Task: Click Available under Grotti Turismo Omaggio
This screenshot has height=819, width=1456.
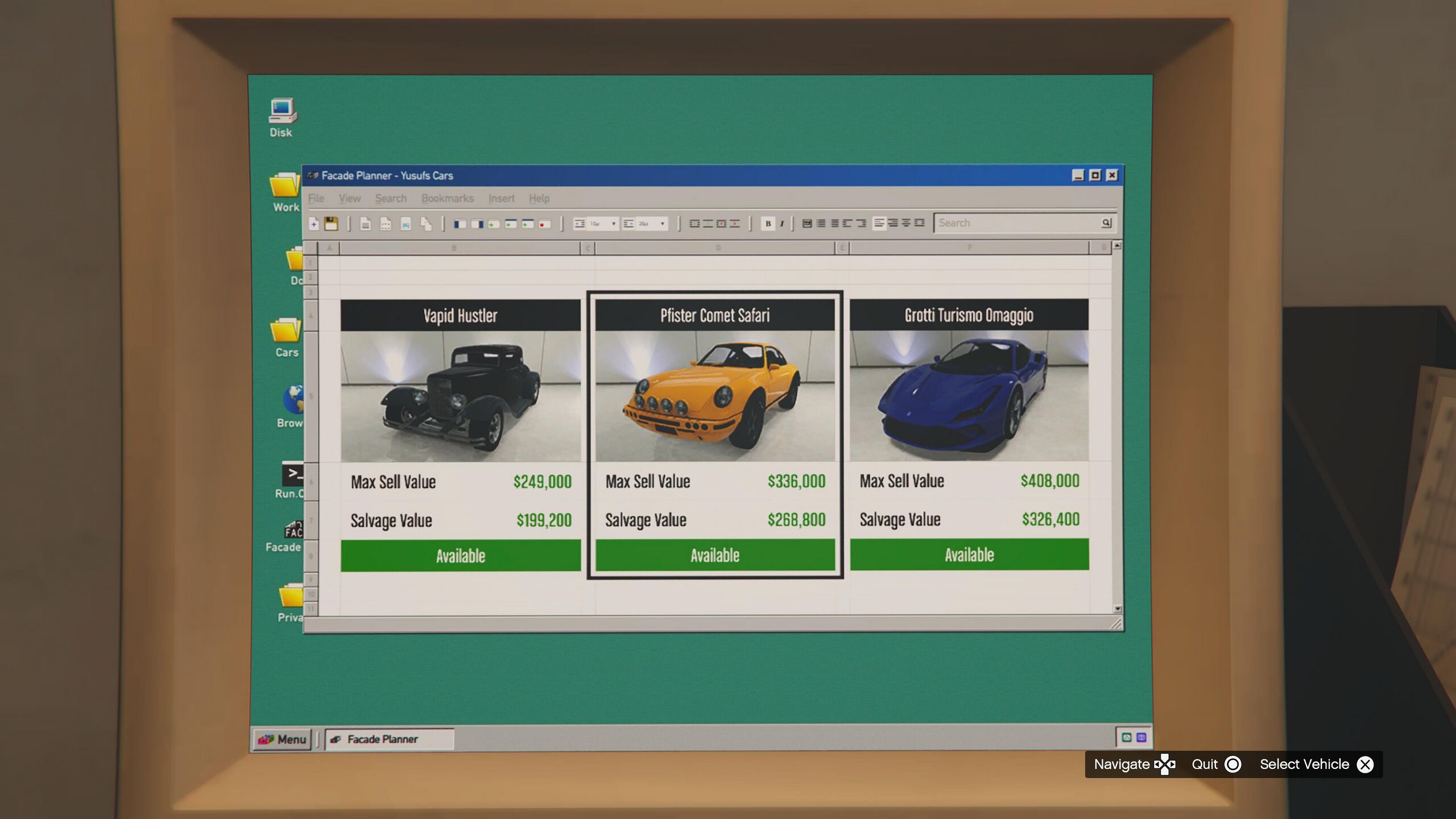Action: coord(969,555)
